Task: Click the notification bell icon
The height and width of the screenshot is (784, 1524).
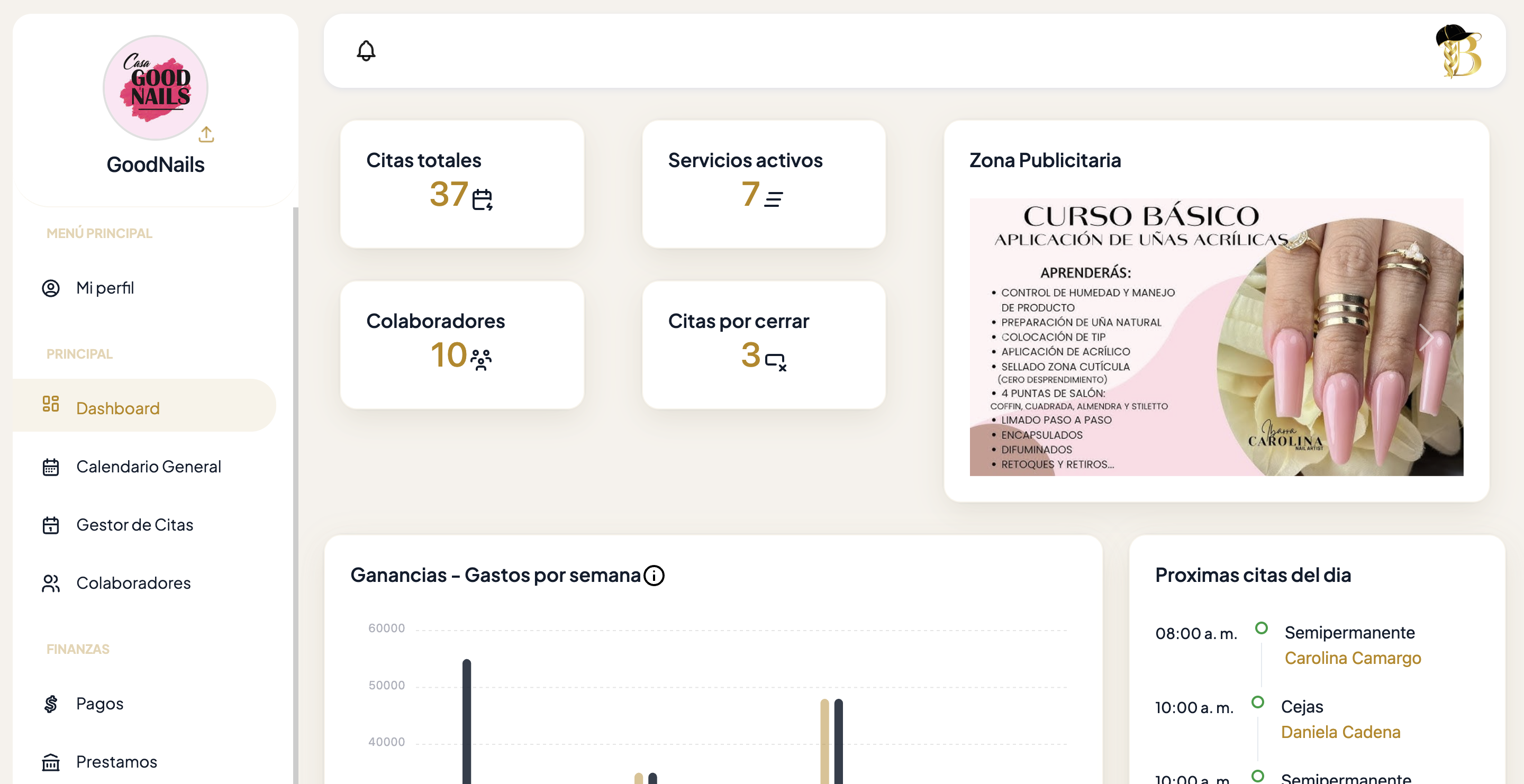Action: point(366,51)
